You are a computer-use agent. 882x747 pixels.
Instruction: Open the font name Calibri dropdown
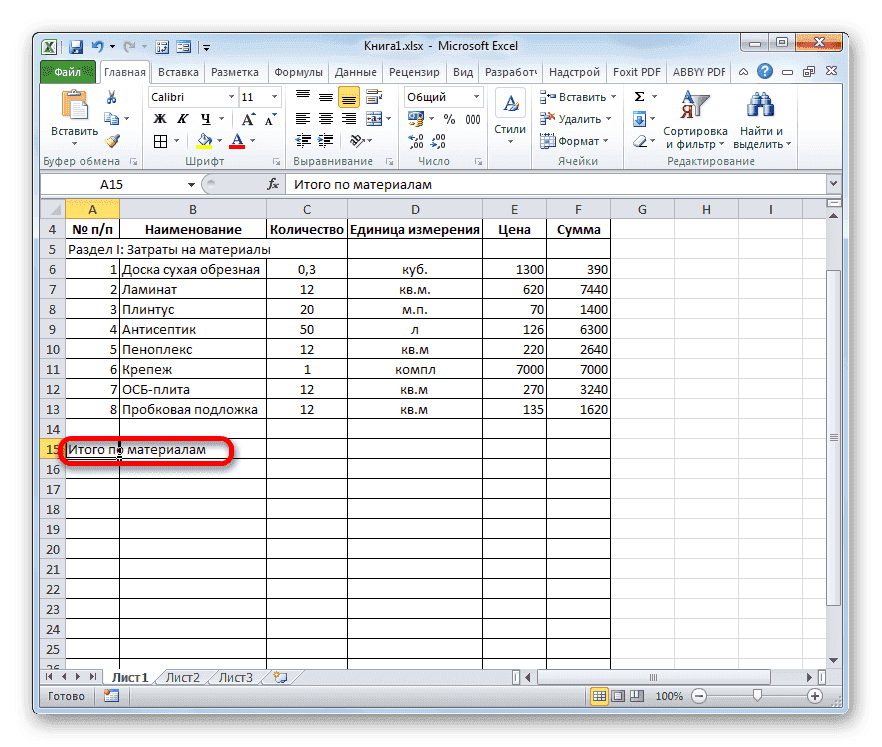tap(230, 97)
